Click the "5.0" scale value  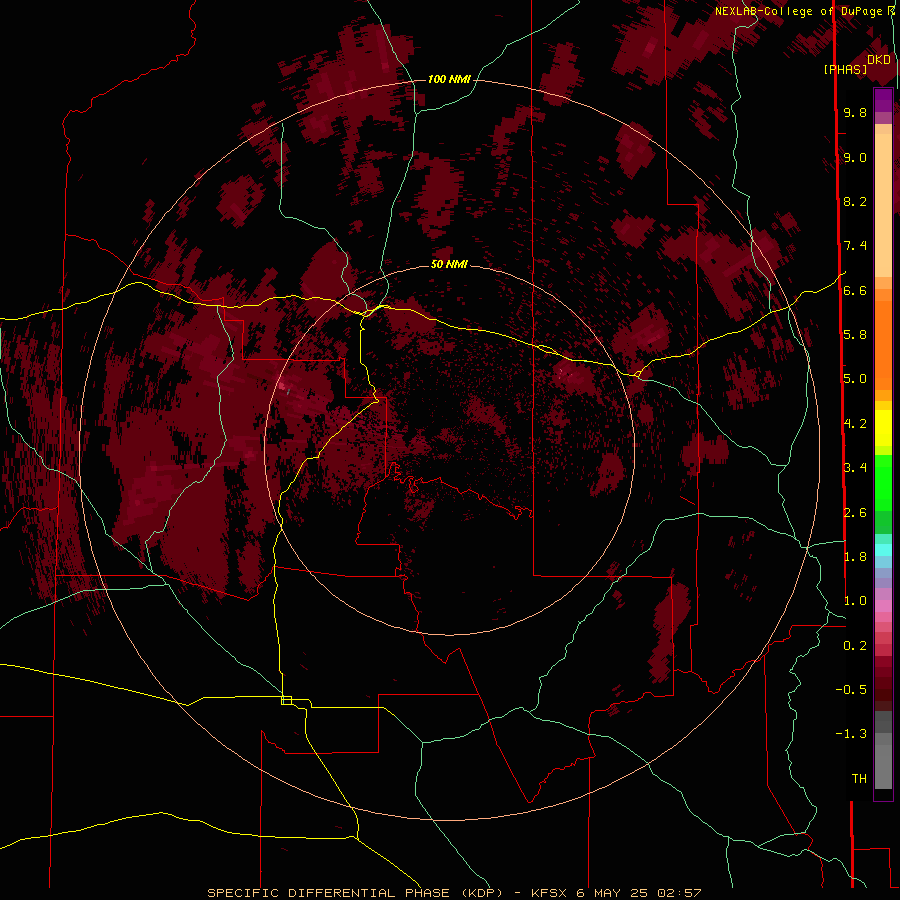coord(855,379)
